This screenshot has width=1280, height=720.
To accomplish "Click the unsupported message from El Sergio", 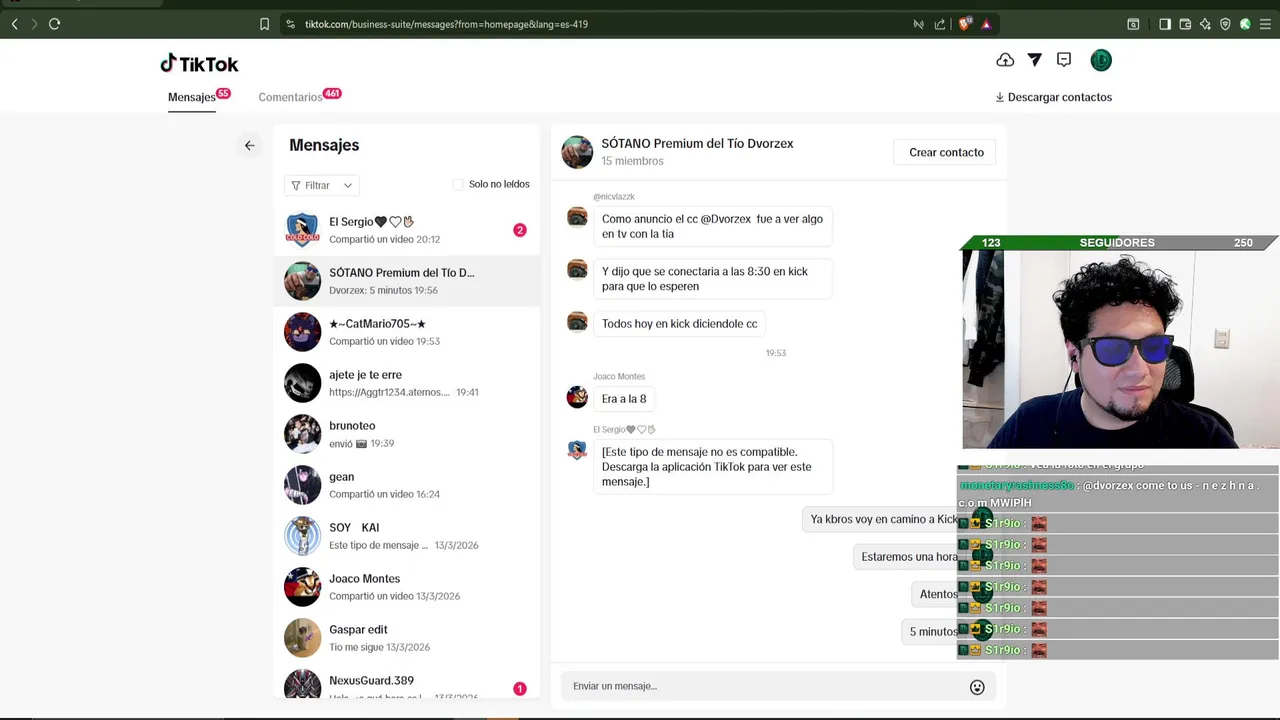I will pyautogui.click(x=712, y=467).
